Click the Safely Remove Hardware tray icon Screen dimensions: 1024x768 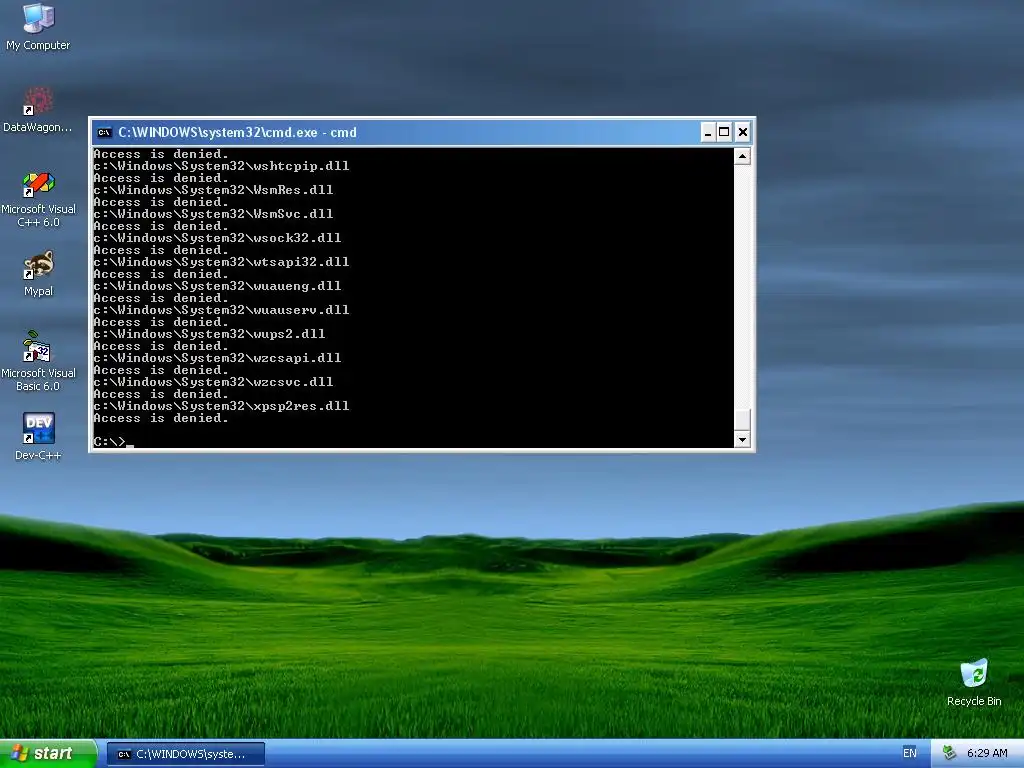point(950,754)
